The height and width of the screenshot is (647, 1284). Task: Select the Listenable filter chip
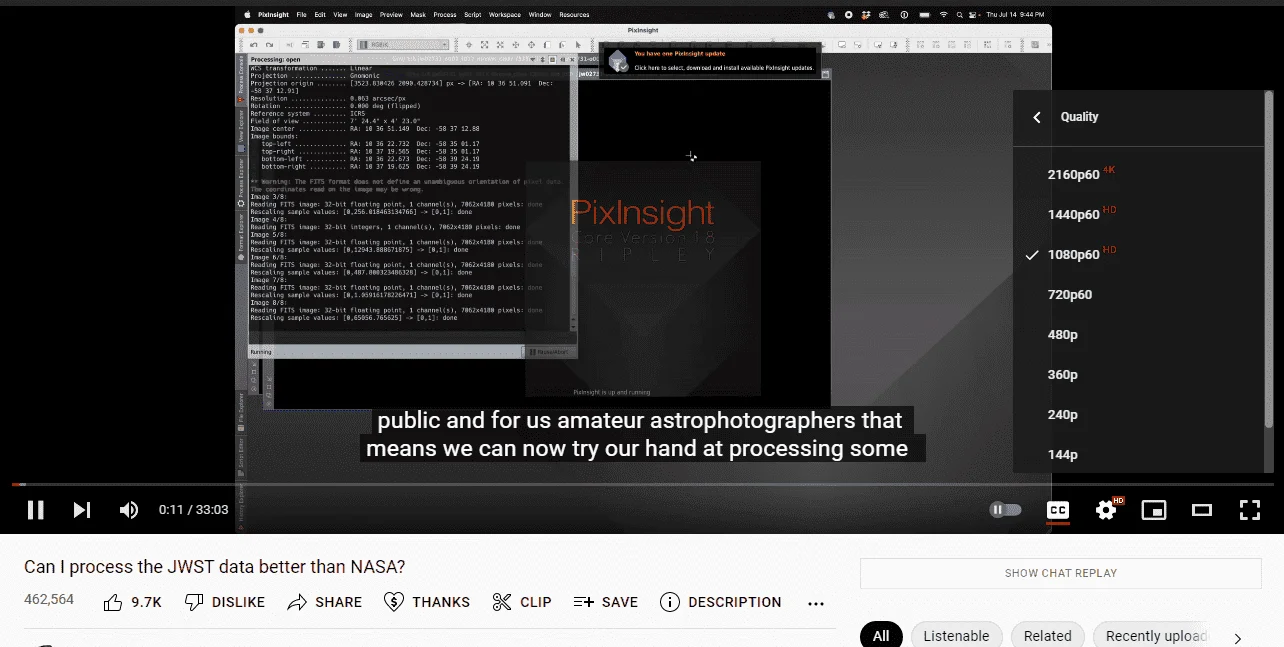[956, 636]
